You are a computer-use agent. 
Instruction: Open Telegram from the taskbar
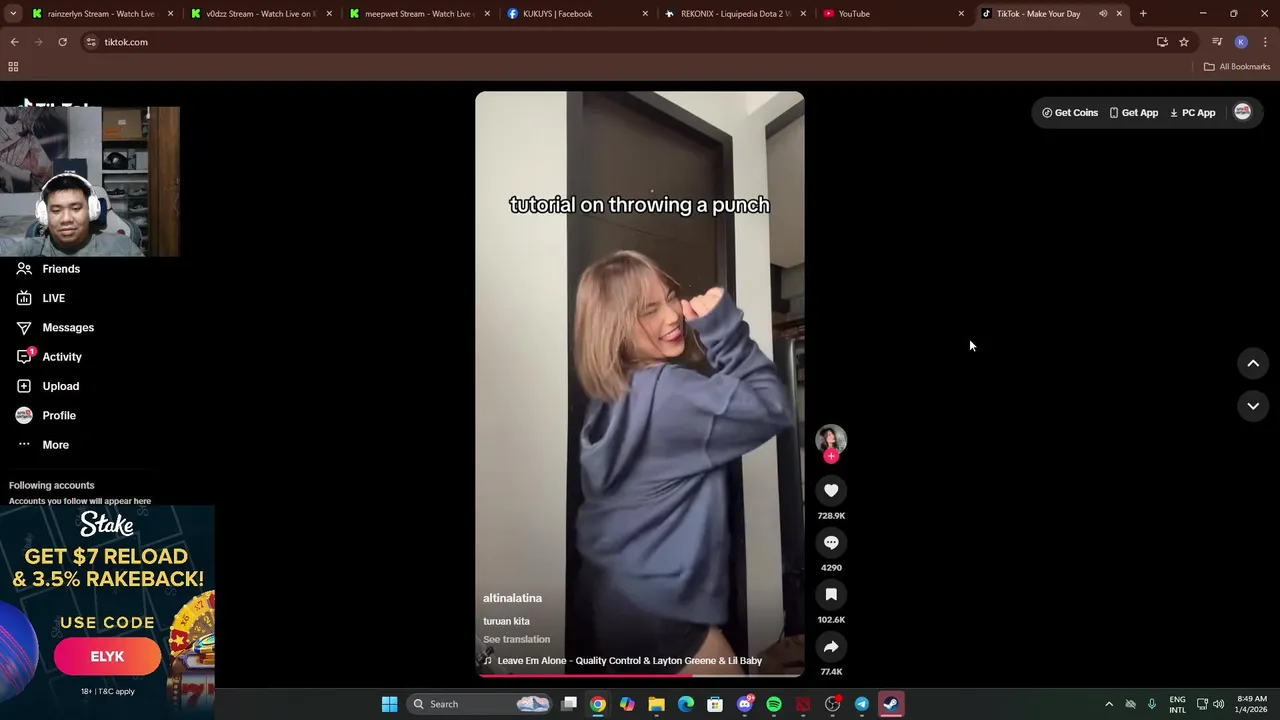tap(861, 704)
